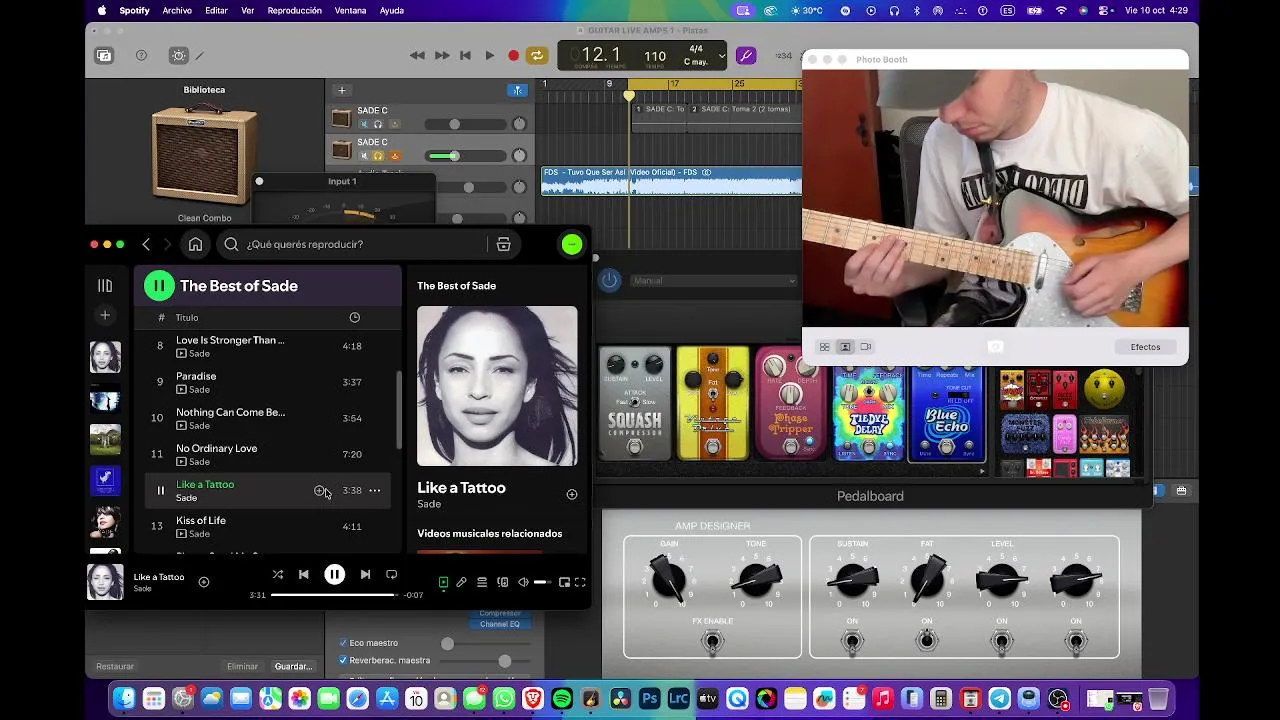Skip to previous track in Spotify
Image resolution: width=1280 pixels, height=720 pixels.
(x=304, y=575)
